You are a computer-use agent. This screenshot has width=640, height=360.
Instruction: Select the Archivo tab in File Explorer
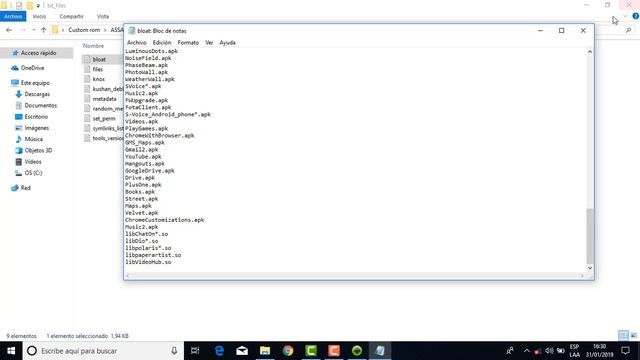click(13, 16)
